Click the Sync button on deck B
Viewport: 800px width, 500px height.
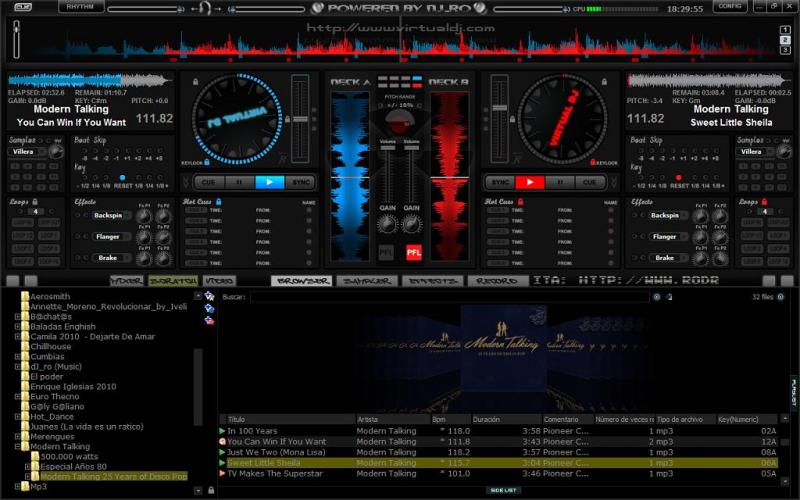(x=499, y=182)
